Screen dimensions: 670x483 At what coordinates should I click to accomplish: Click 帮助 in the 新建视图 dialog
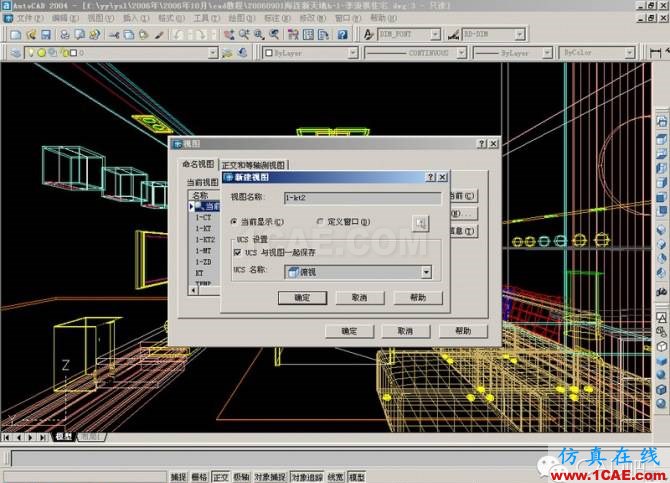(x=418, y=297)
